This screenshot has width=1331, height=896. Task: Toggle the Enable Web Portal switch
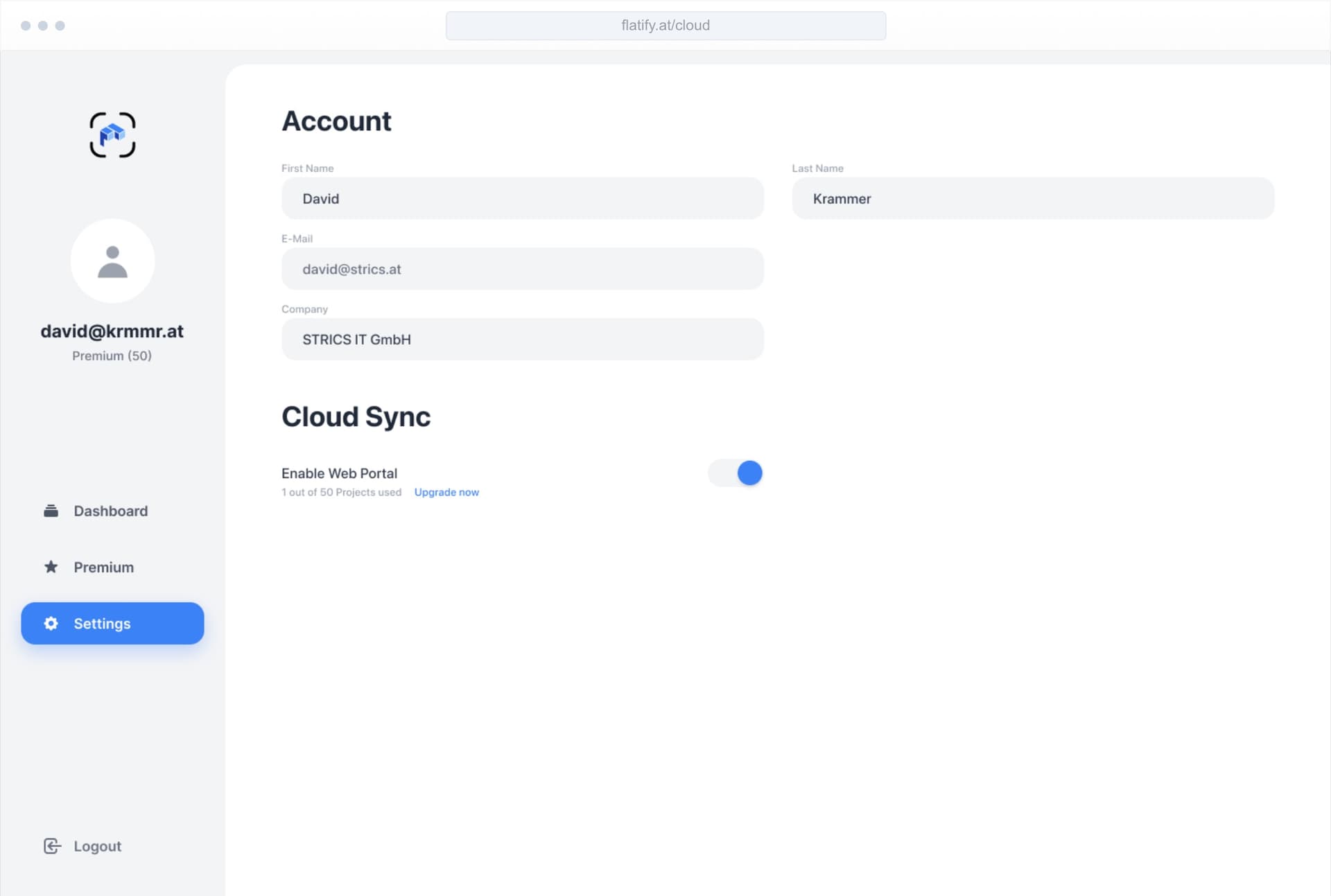(x=736, y=473)
